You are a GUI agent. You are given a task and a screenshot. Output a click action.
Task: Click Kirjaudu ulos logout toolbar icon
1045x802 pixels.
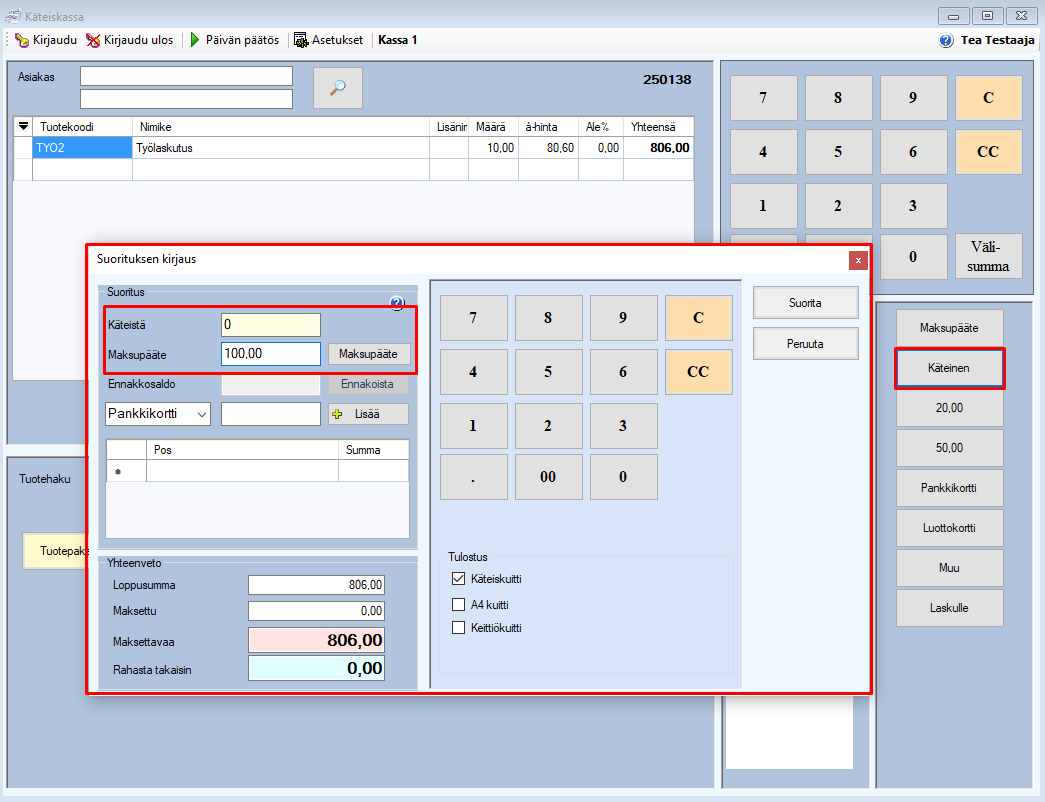pos(93,40)
